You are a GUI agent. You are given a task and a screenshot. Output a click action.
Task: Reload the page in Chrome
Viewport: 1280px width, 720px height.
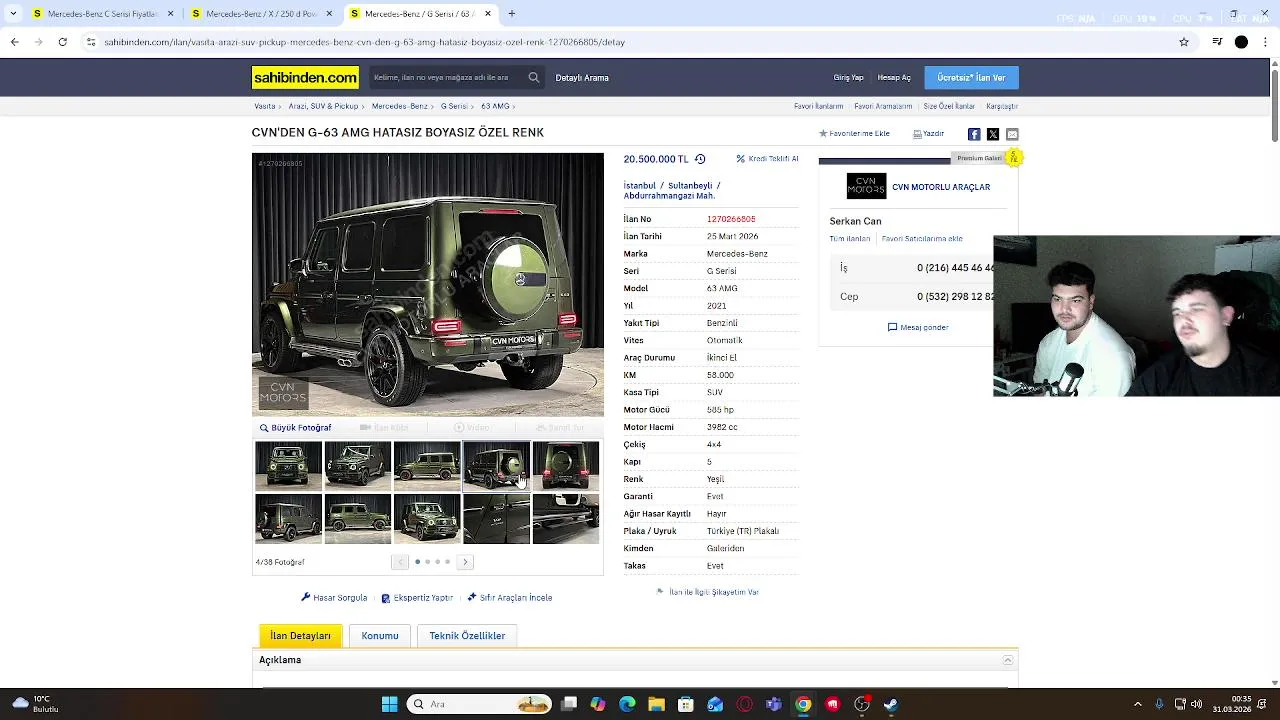[62, 42]
